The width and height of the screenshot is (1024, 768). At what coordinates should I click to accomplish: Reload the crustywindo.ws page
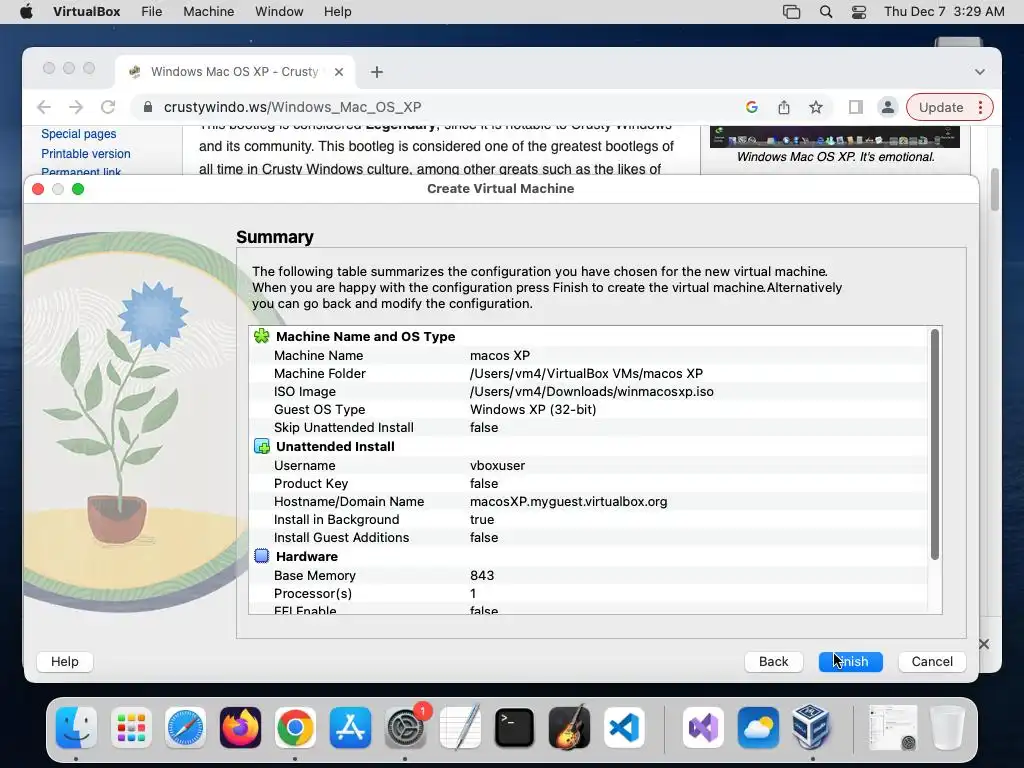click(x=108, y=107)
